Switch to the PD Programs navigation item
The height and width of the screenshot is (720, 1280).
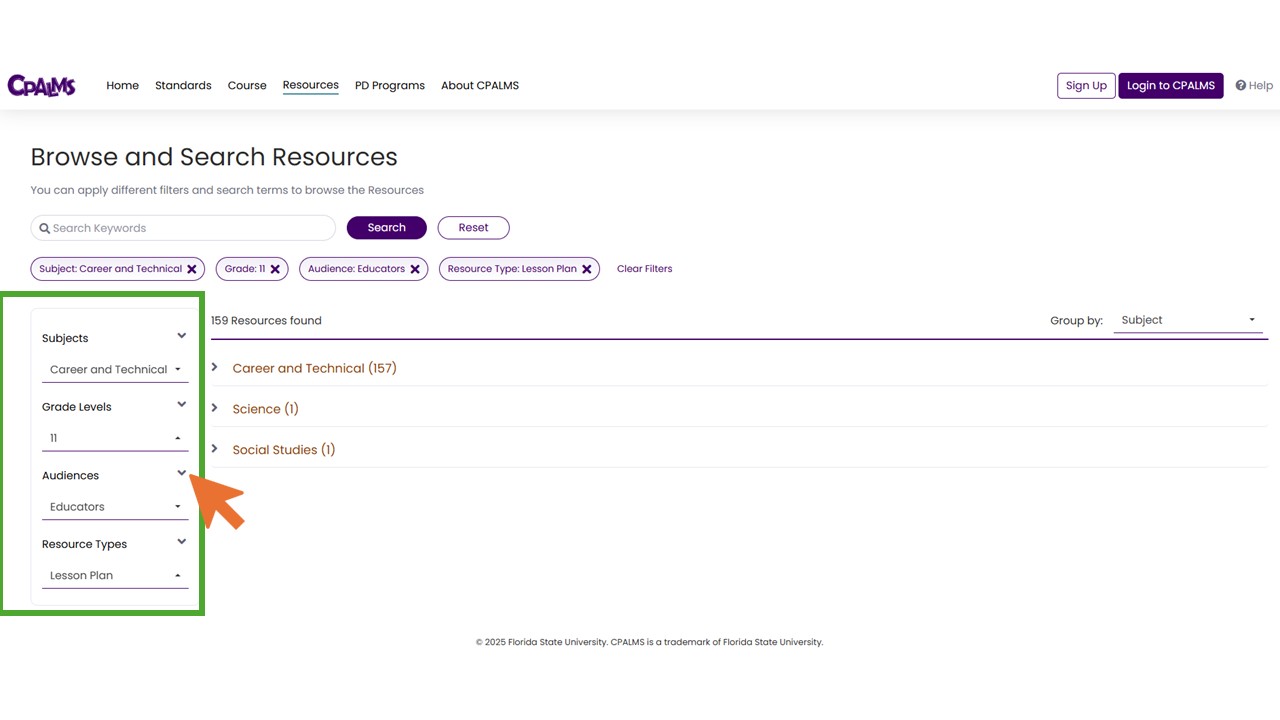coord(389,85)
